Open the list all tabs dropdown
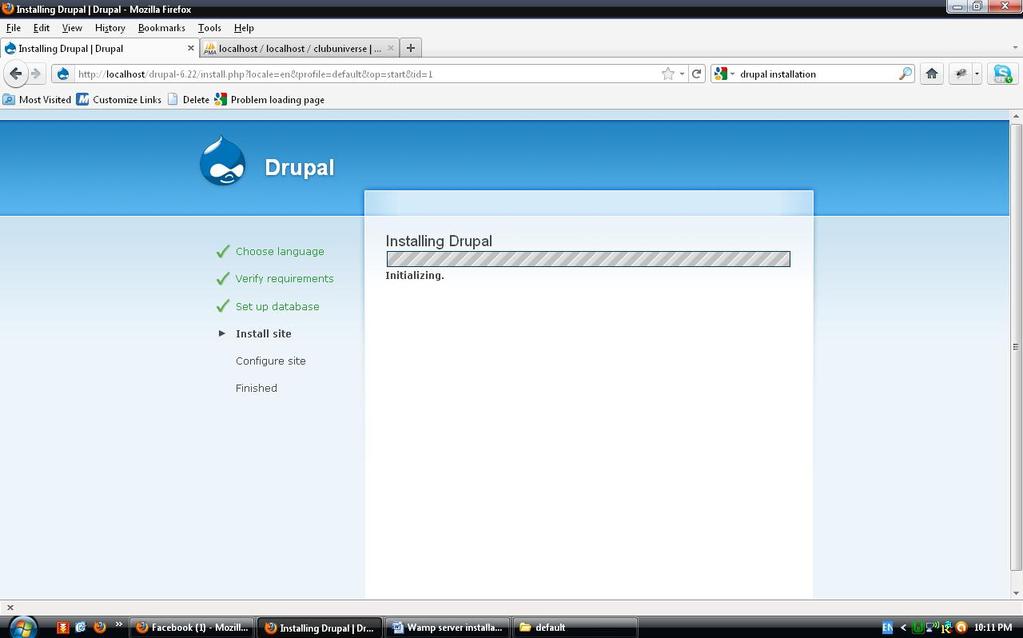 pos(1015,48)
